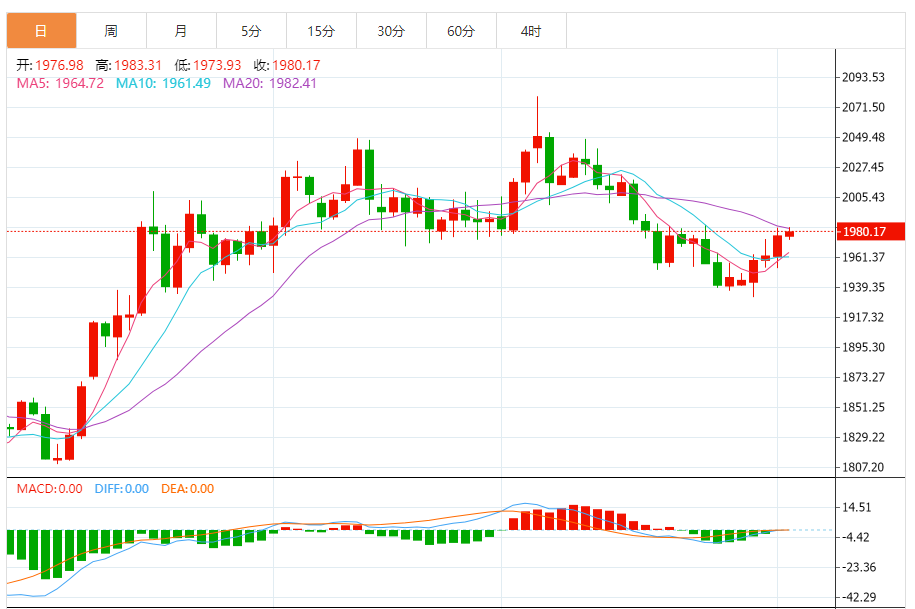Open the 4时 four-hour tab
The width and height of the screenshot is (915, 609).
(532, 31)
